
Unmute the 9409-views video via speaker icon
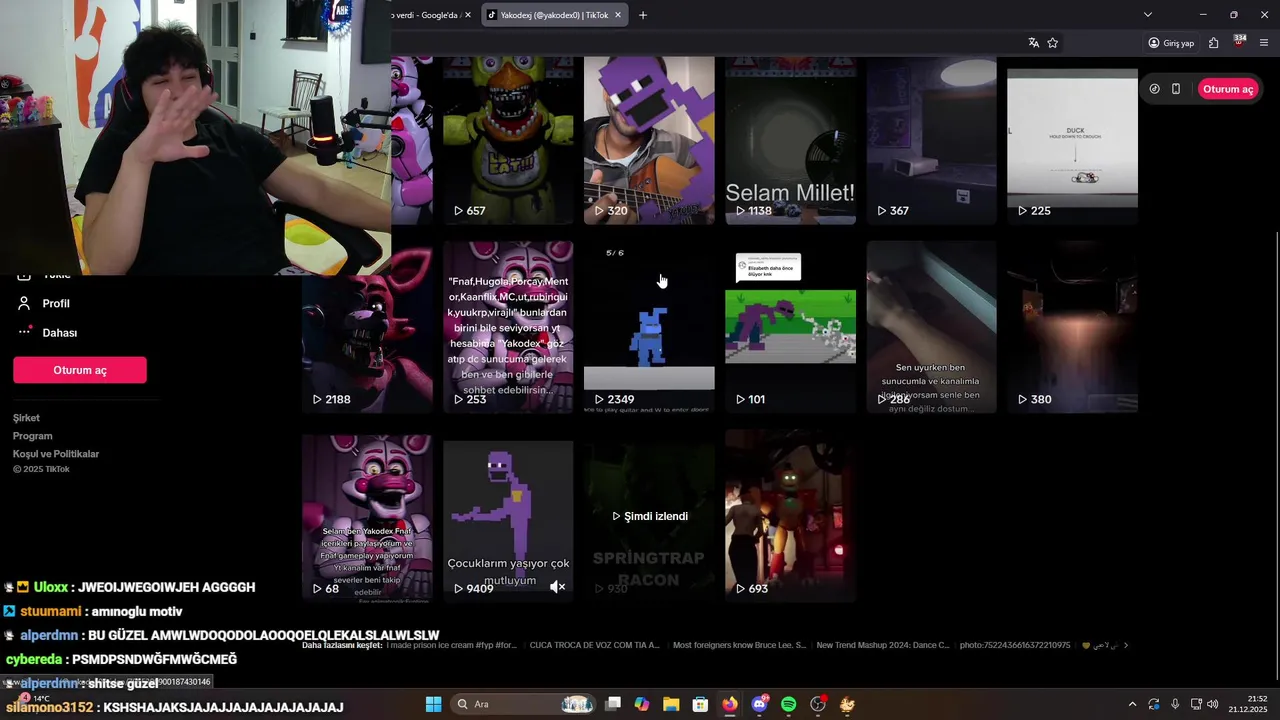point(558,587)
